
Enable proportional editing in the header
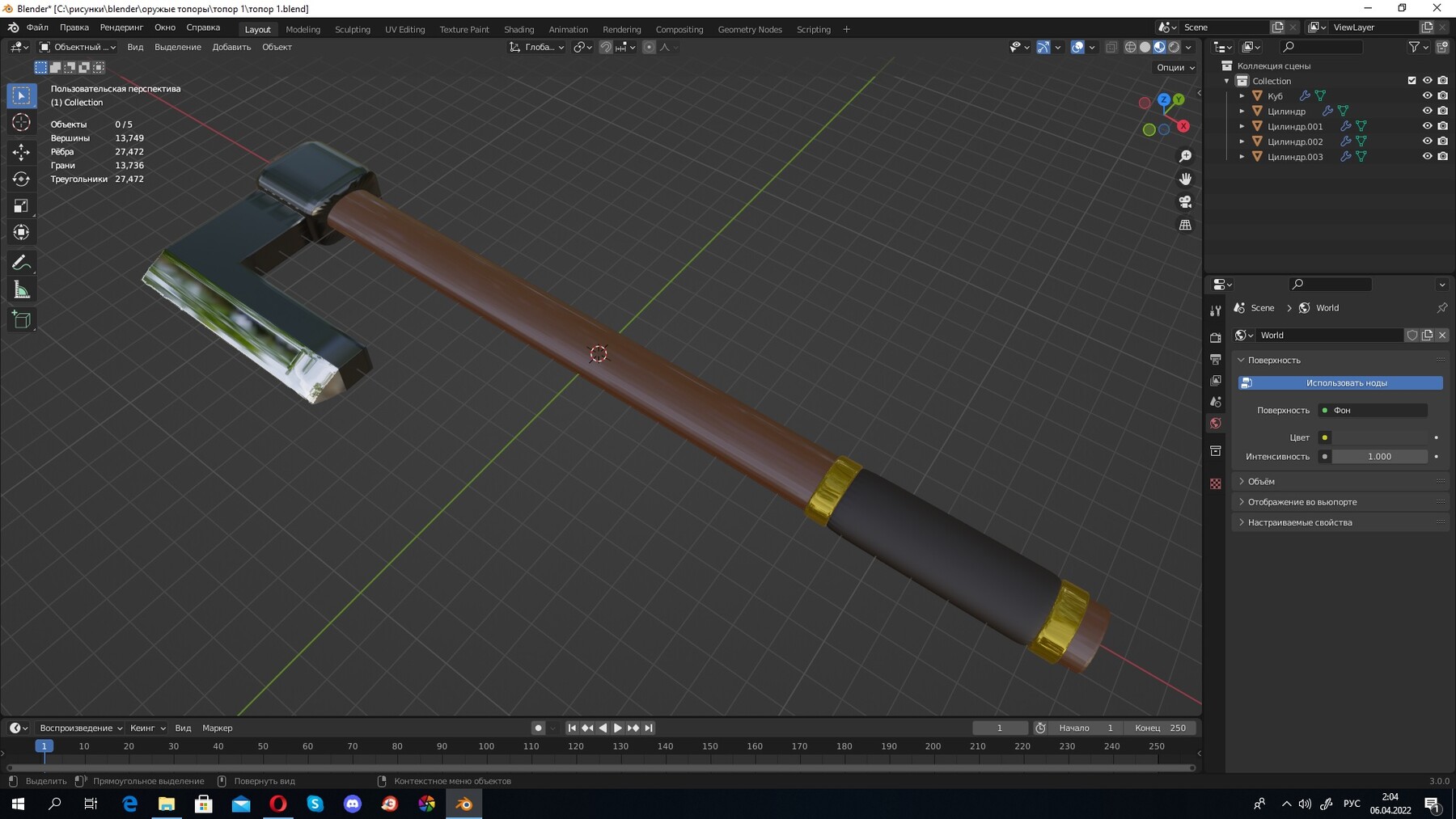coord(648,47)
